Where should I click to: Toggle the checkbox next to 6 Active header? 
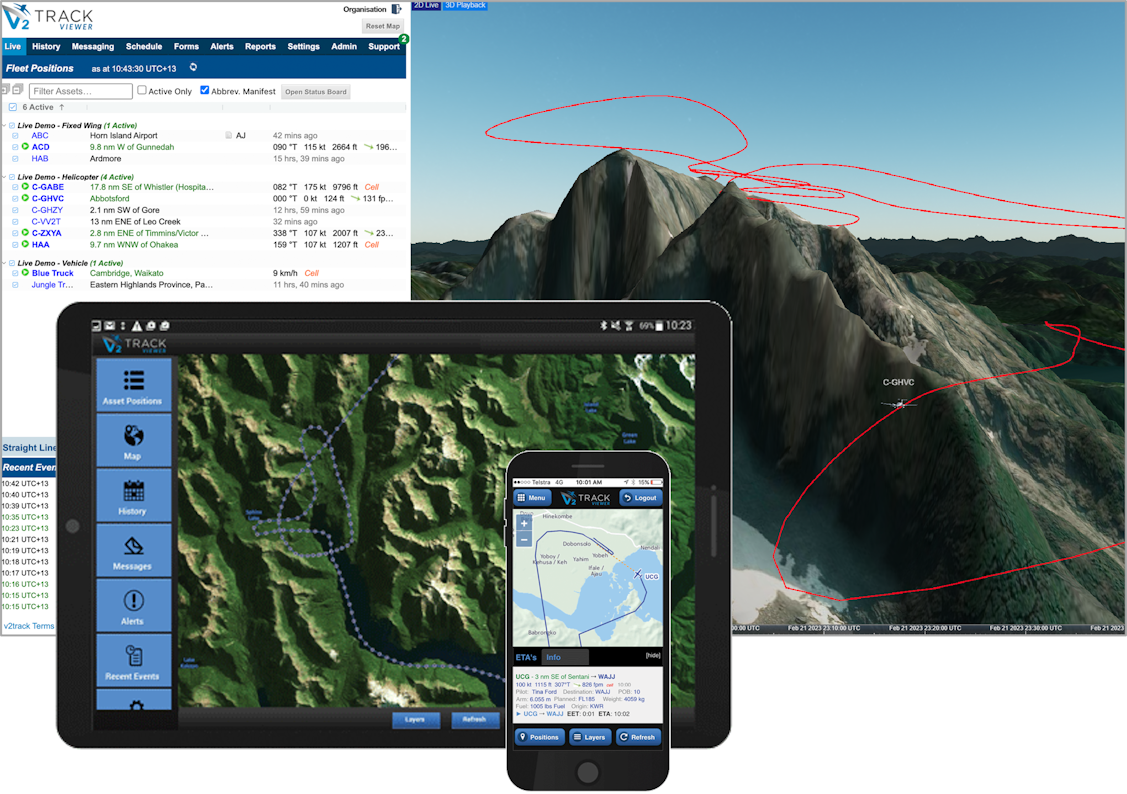(12, 107)
